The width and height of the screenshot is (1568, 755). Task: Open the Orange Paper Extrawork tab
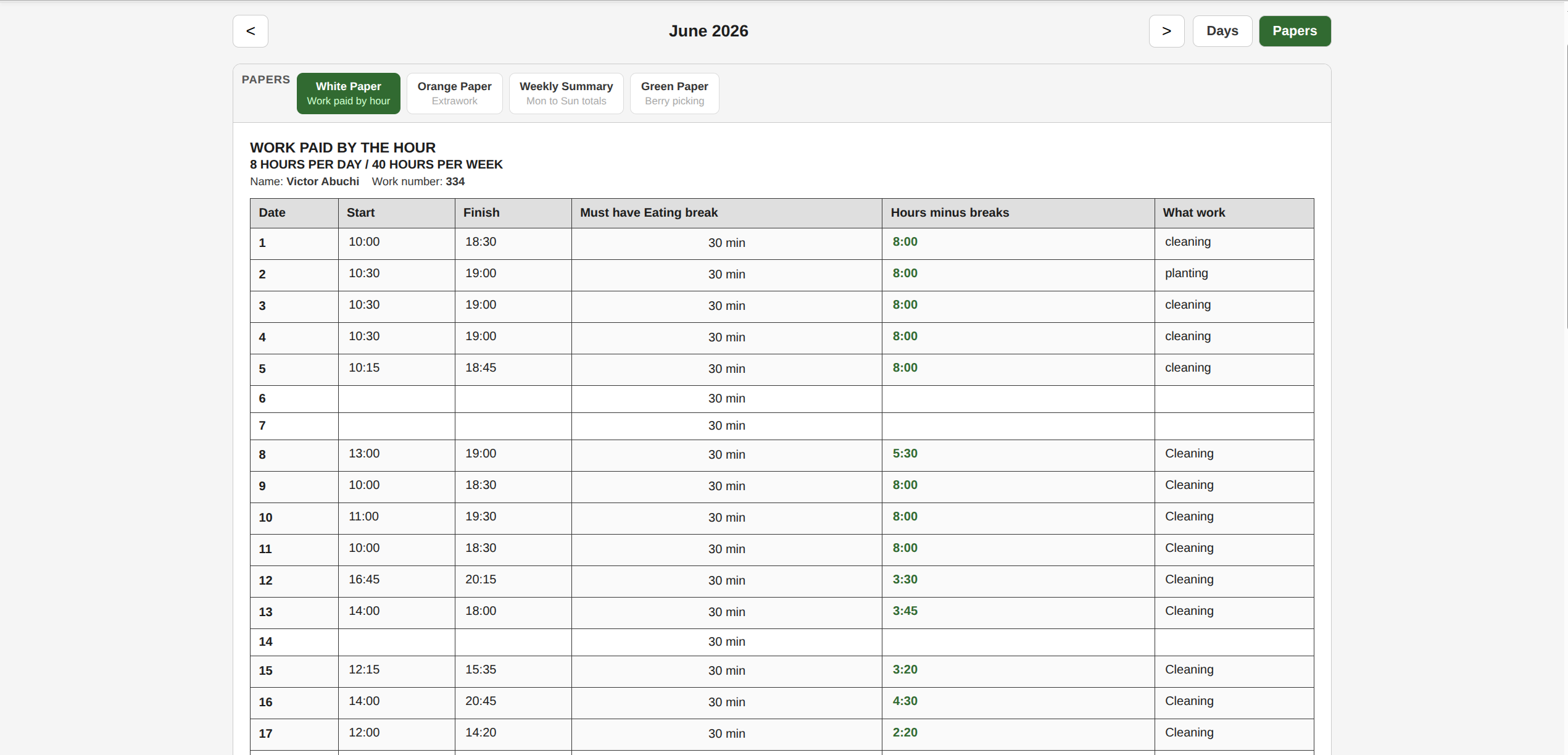click(x=455, y=93)
